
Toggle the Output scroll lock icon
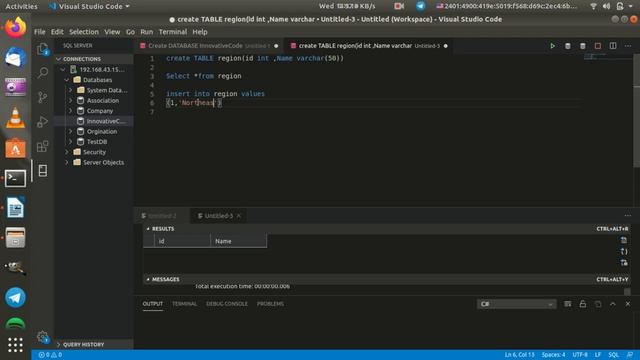coord(583,304)
